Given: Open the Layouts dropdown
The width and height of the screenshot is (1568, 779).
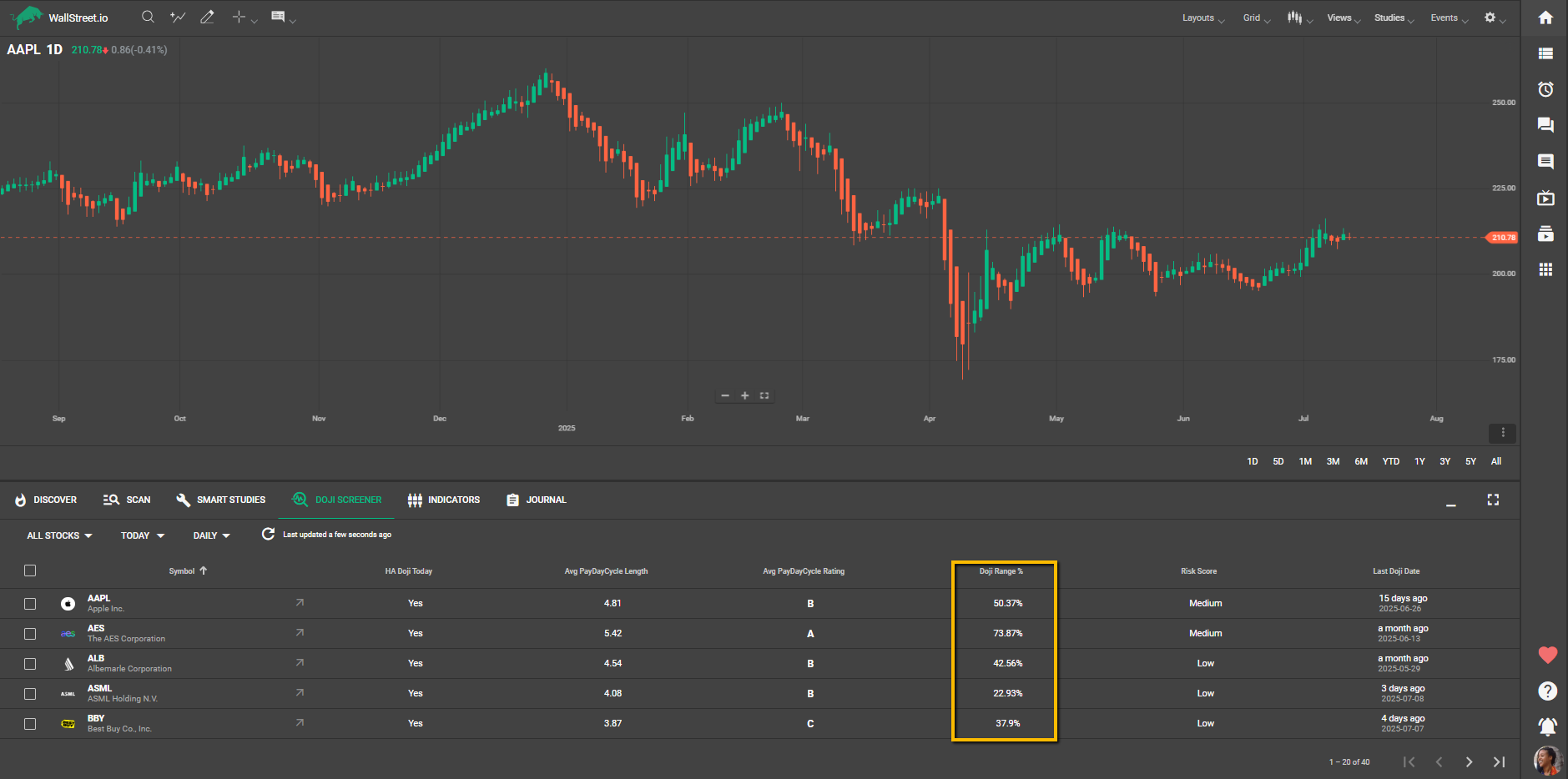Looking at the screenshot, I should 1202,18.
